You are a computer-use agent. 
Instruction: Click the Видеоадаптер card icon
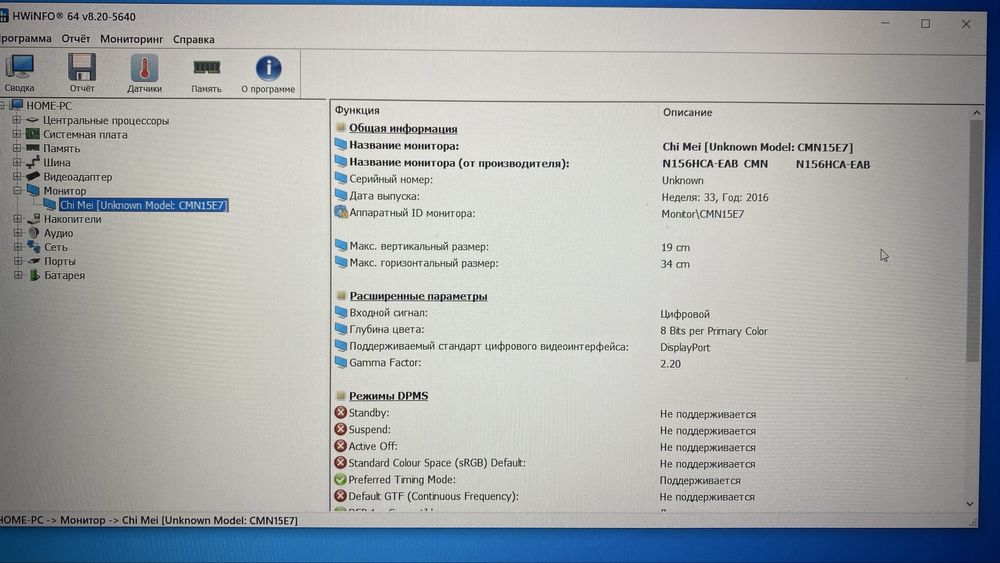pos(33,176)
